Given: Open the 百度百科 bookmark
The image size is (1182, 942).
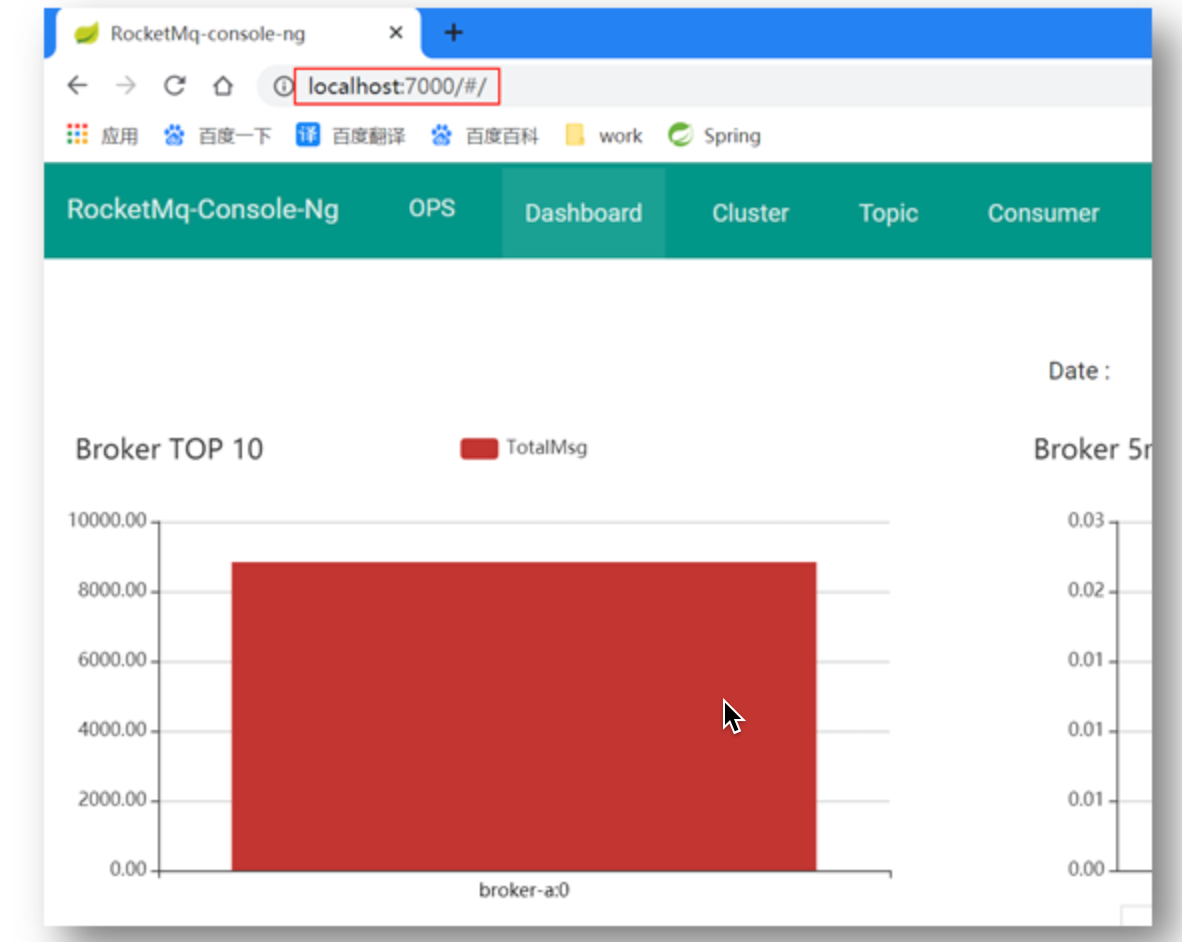Looking at the screenshot, I should (485, 136).
